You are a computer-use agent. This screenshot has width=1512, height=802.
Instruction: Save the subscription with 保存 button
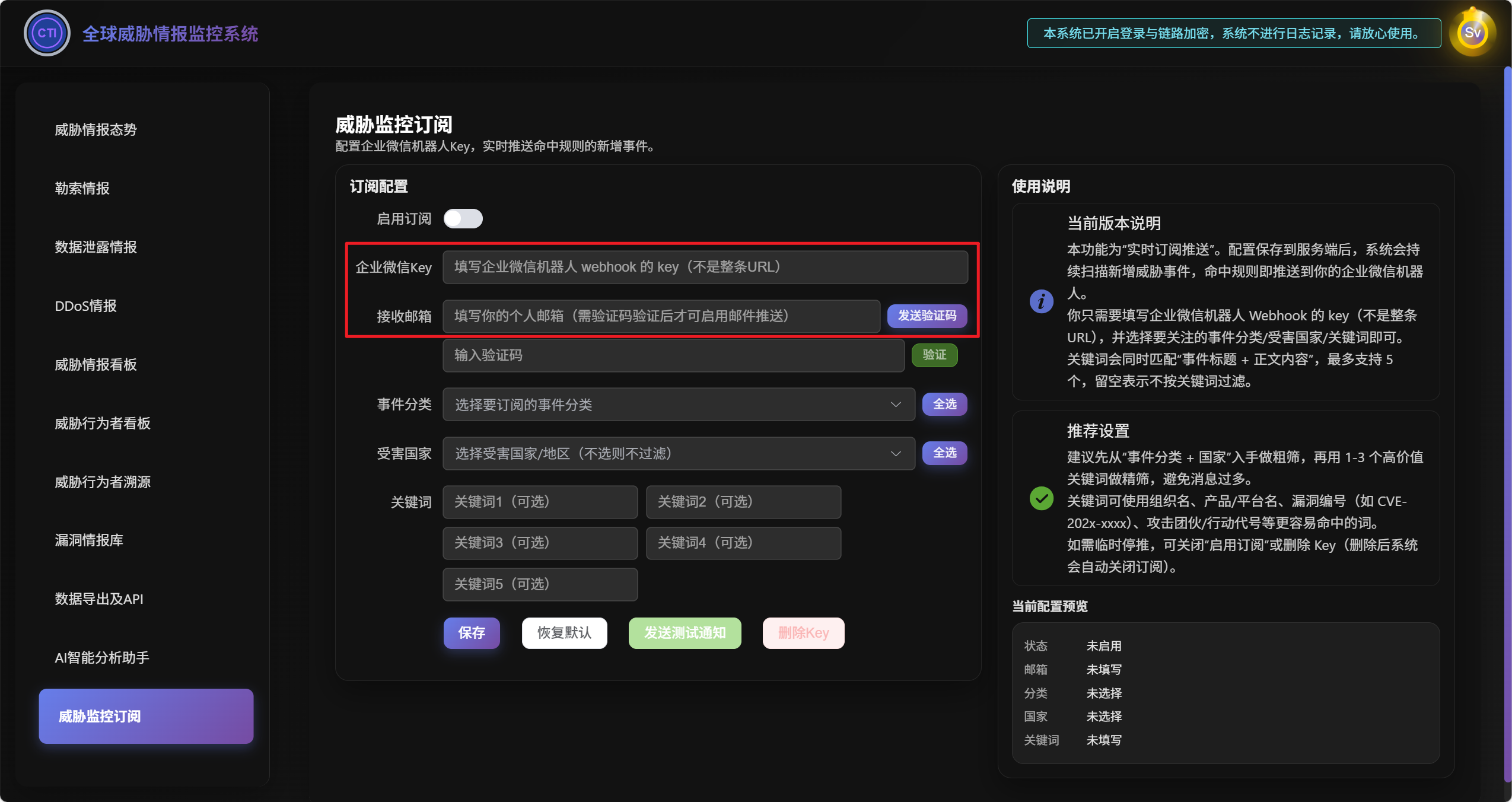point(471,633)
